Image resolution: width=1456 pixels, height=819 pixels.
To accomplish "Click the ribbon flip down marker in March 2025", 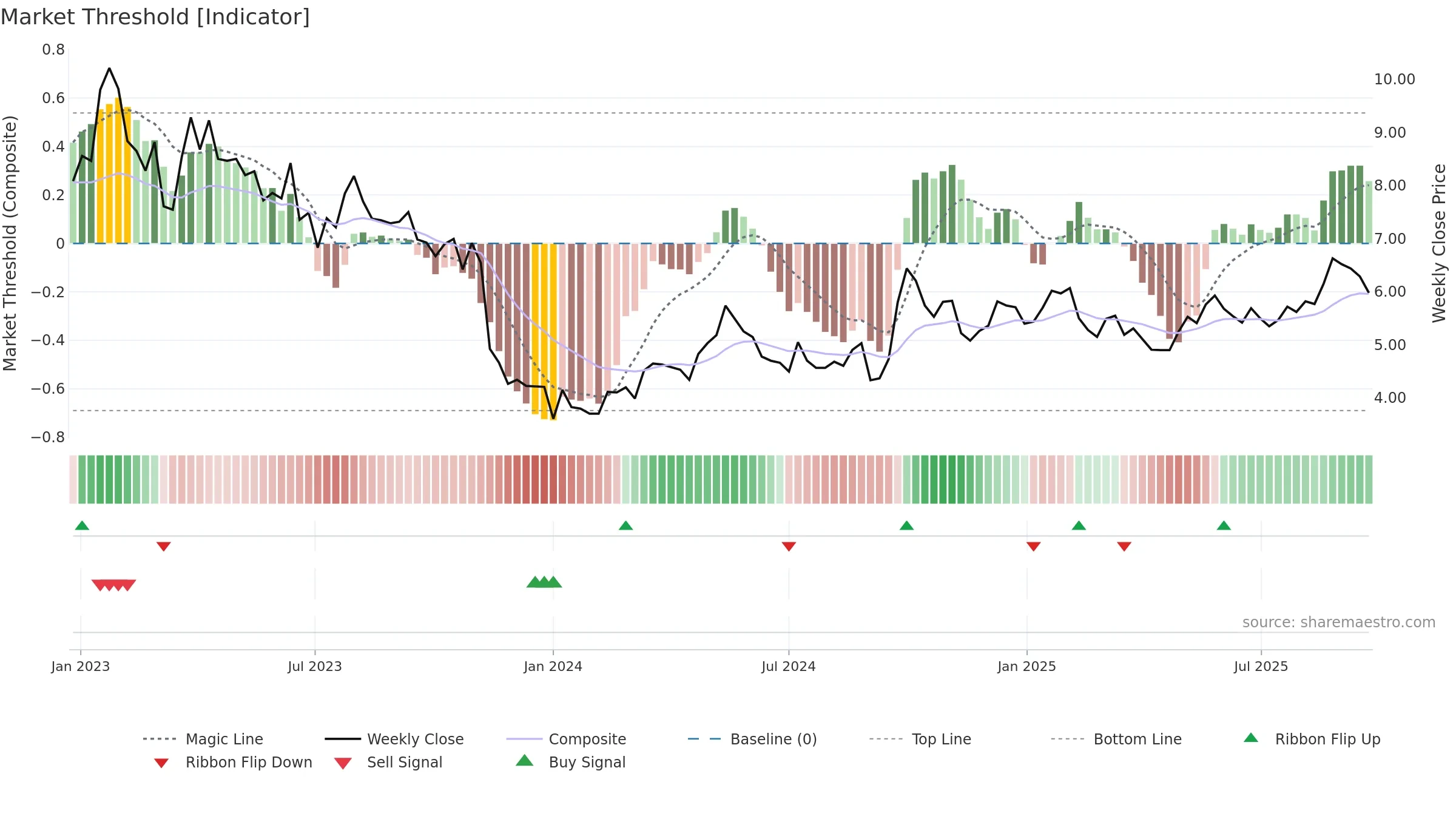I will [1124, 547].
